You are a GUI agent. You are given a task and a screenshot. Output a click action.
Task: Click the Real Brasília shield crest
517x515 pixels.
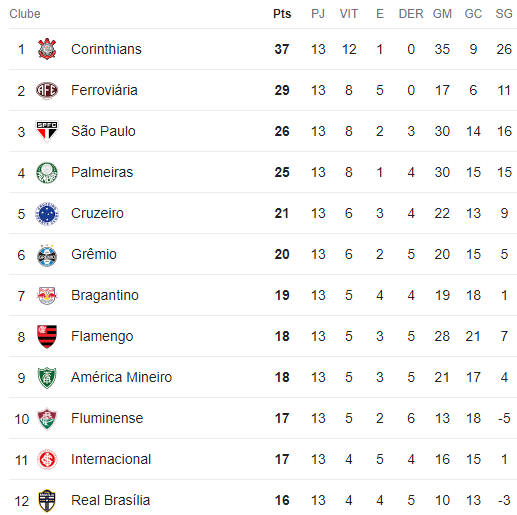pyautogui.click(x=47, y=501)
